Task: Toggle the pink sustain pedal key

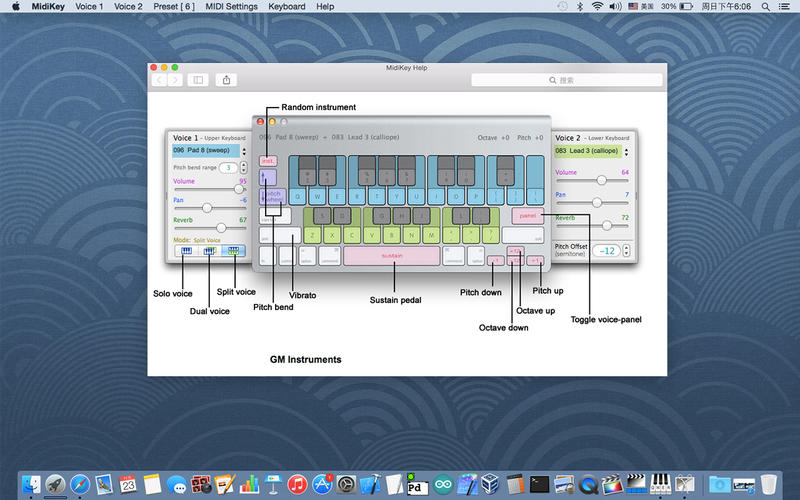Action: click(x=391, y=256)
